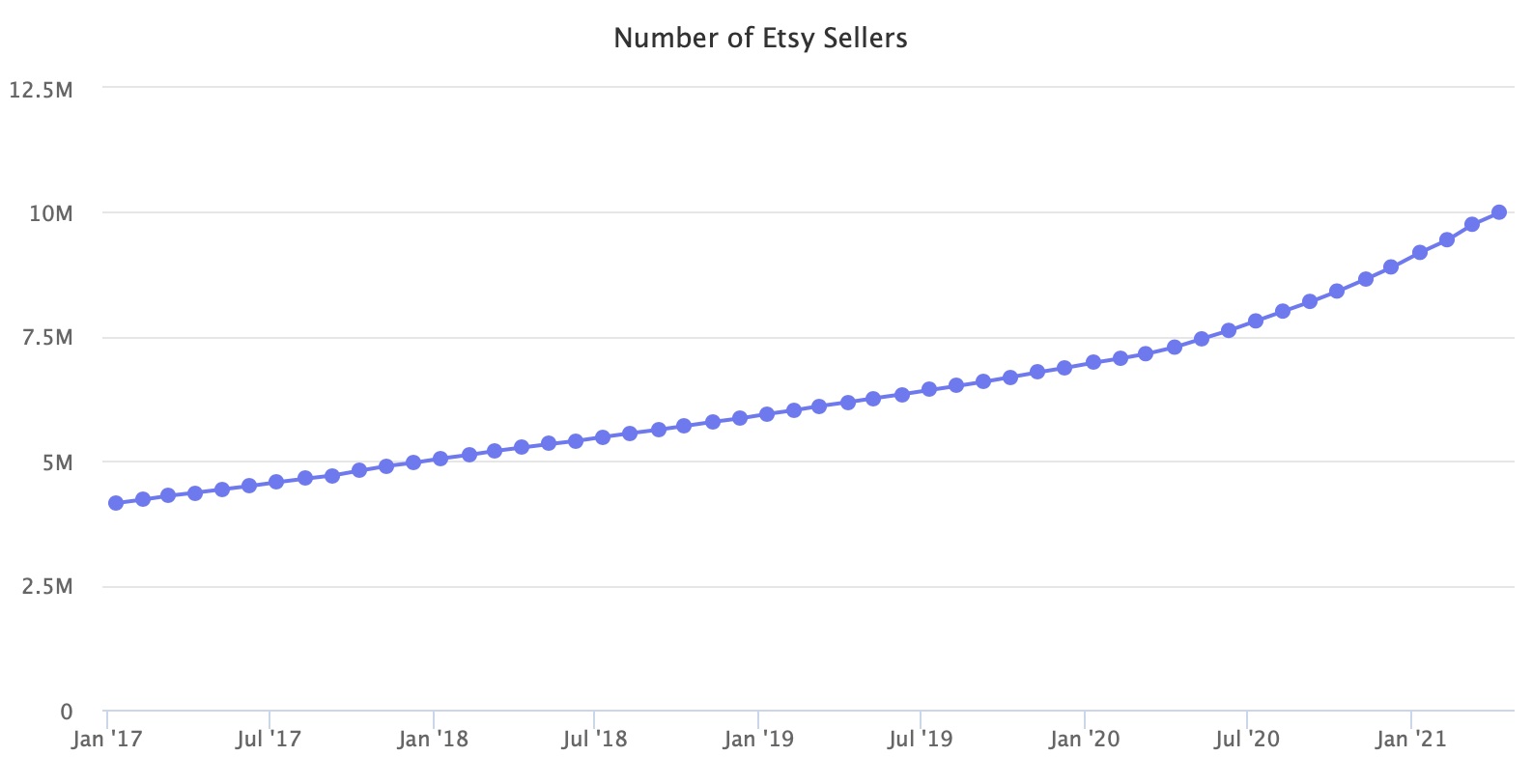1532x784 pixels.
Task: Select the 2.5M y-axis label
Action: click(x=47, y=587)
